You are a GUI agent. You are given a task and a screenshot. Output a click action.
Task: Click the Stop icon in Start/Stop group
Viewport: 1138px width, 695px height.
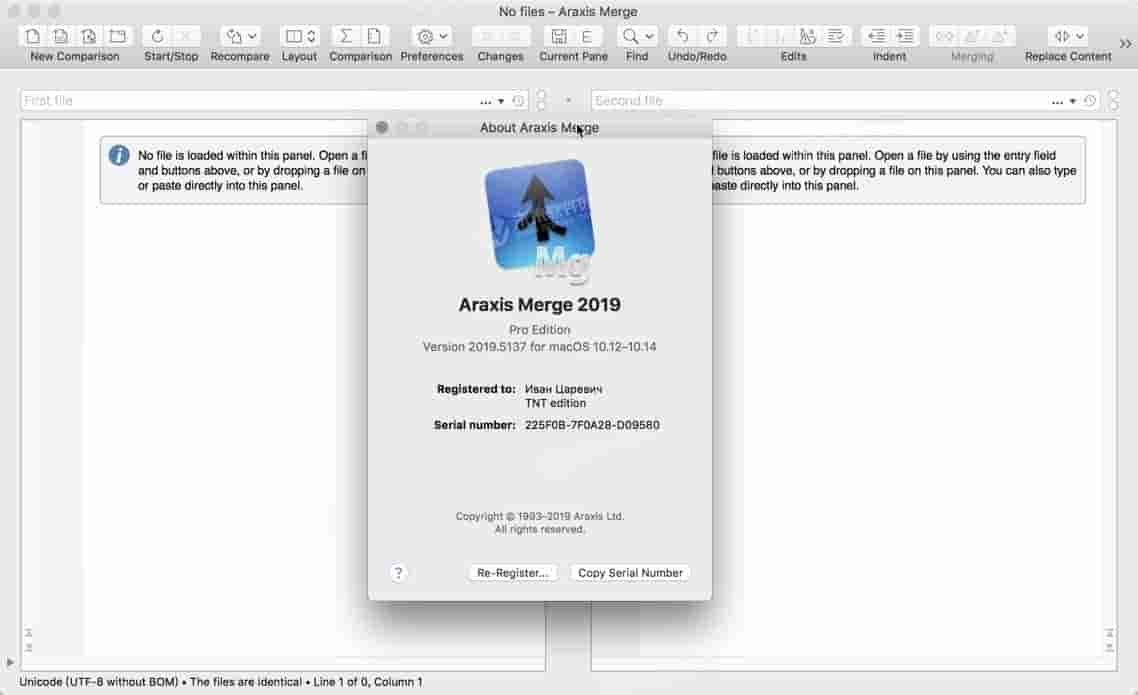coord(186,36)
